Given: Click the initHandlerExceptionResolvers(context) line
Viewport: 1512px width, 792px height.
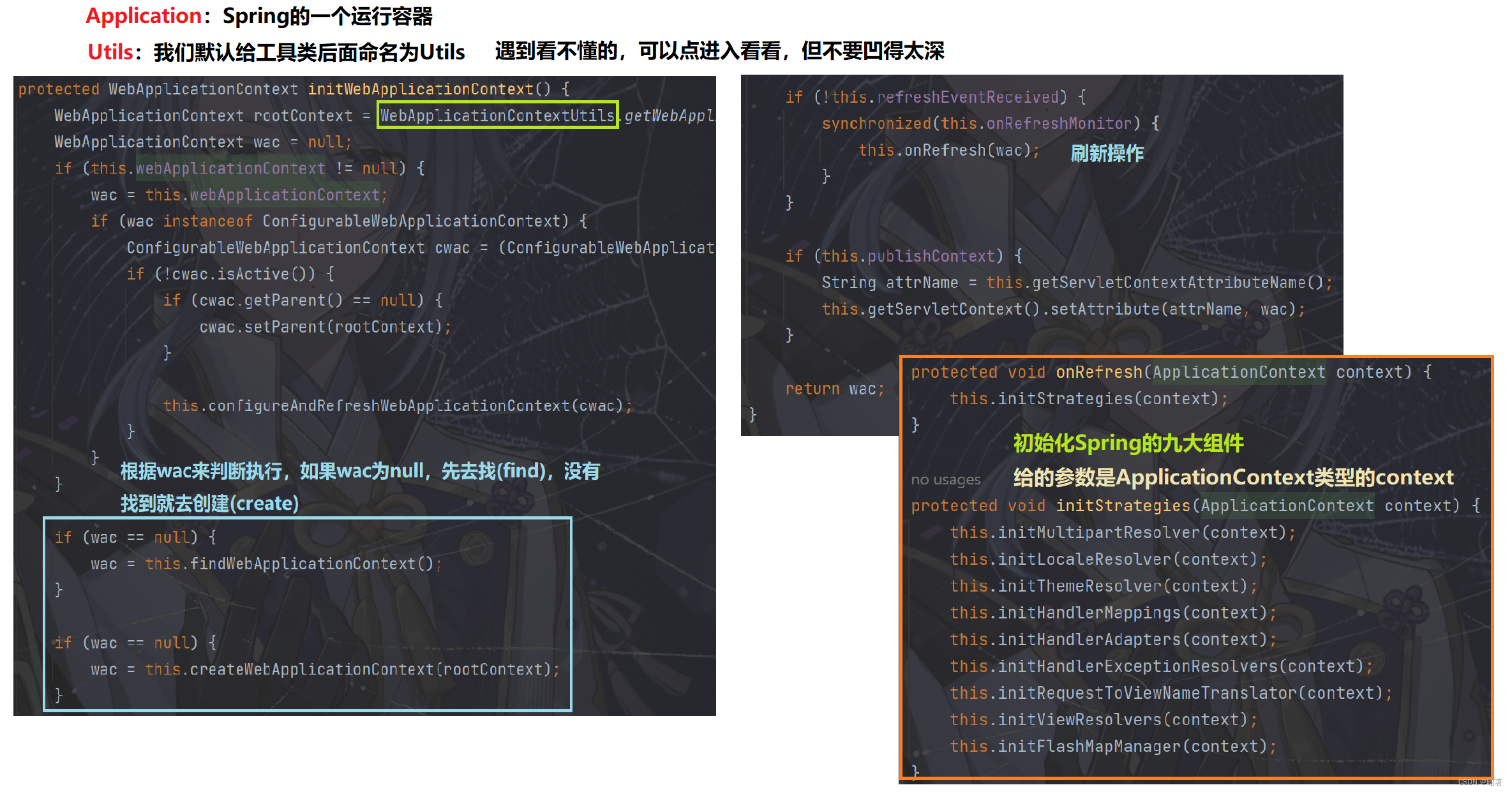Looking at the screenshot, I should (x=1160, y=667).
